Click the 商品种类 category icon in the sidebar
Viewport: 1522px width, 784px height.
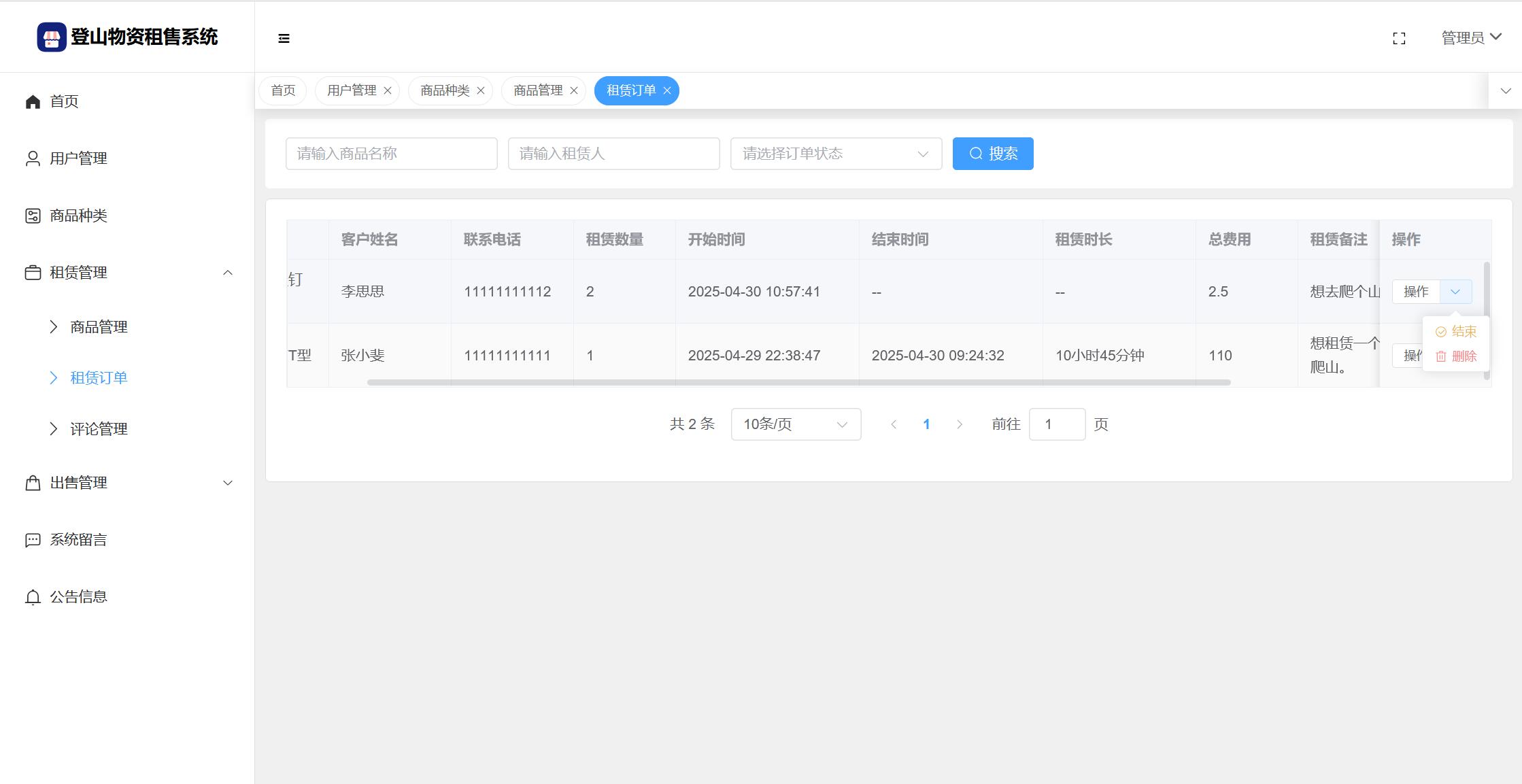[x=33, y=216]
